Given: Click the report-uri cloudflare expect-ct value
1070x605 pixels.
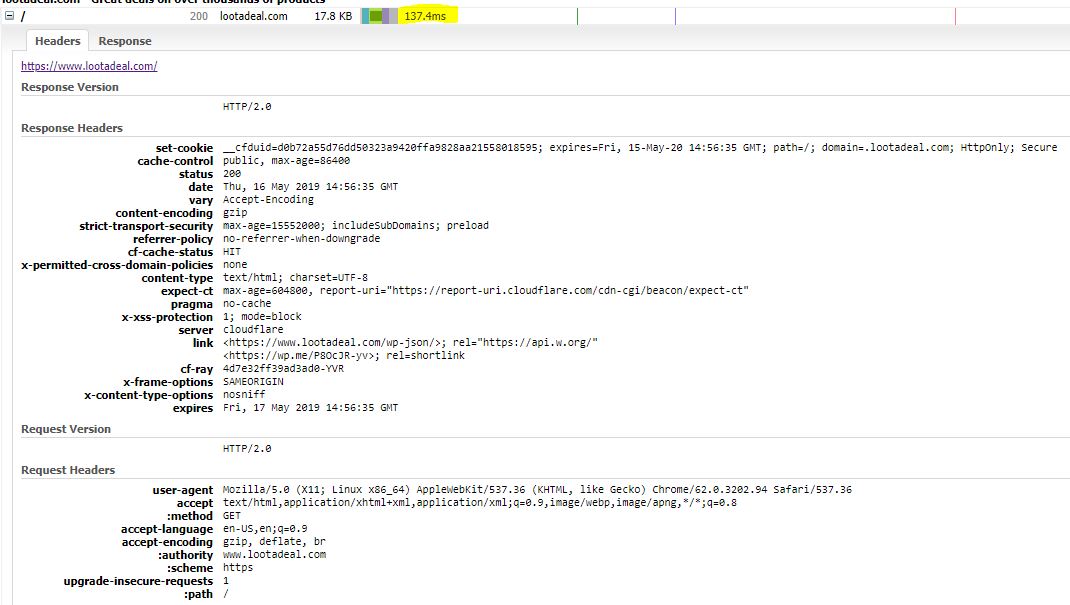Looking at the screenshot, I should click(x=485, y=290).
